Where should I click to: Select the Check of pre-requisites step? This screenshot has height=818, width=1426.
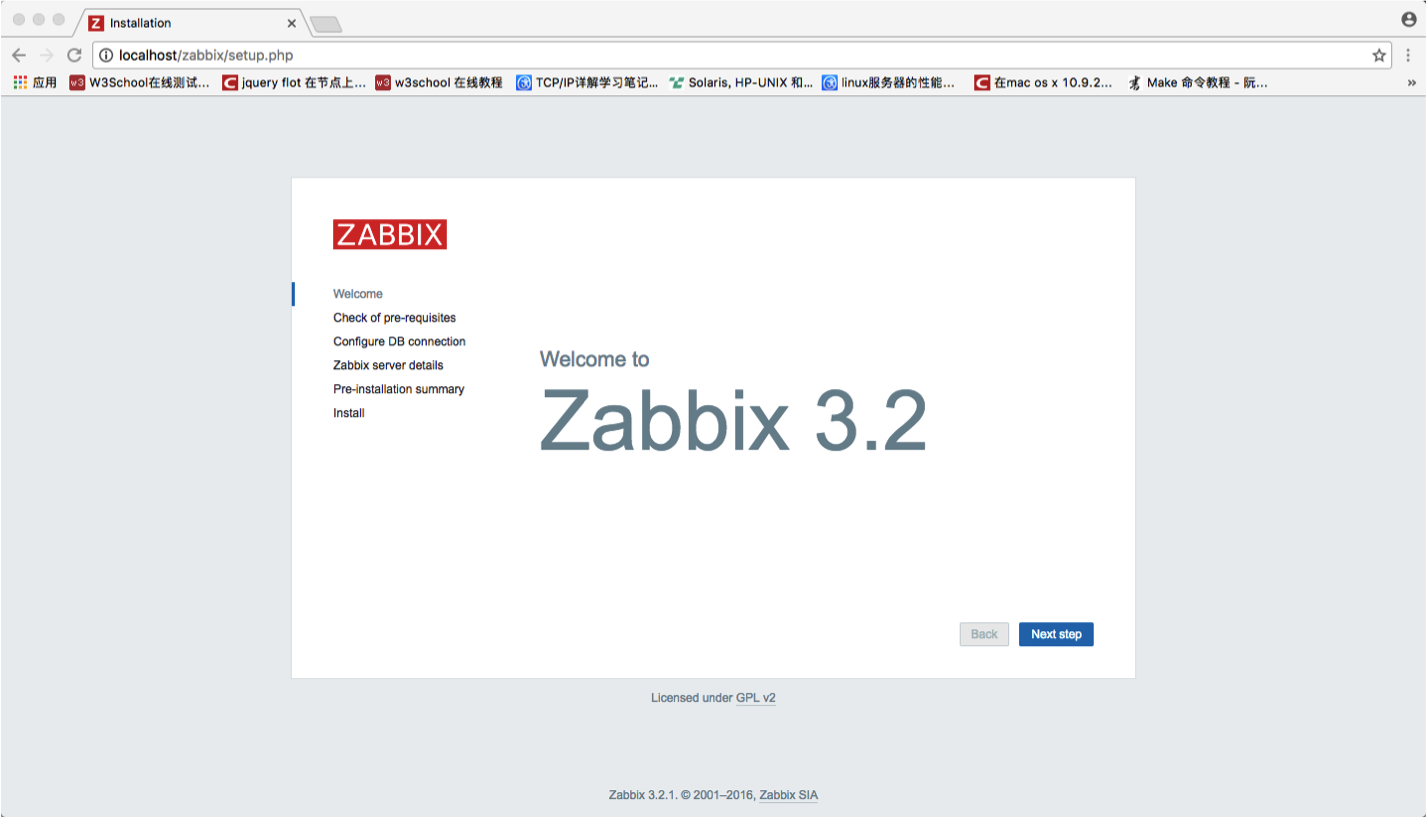[394, 318]
